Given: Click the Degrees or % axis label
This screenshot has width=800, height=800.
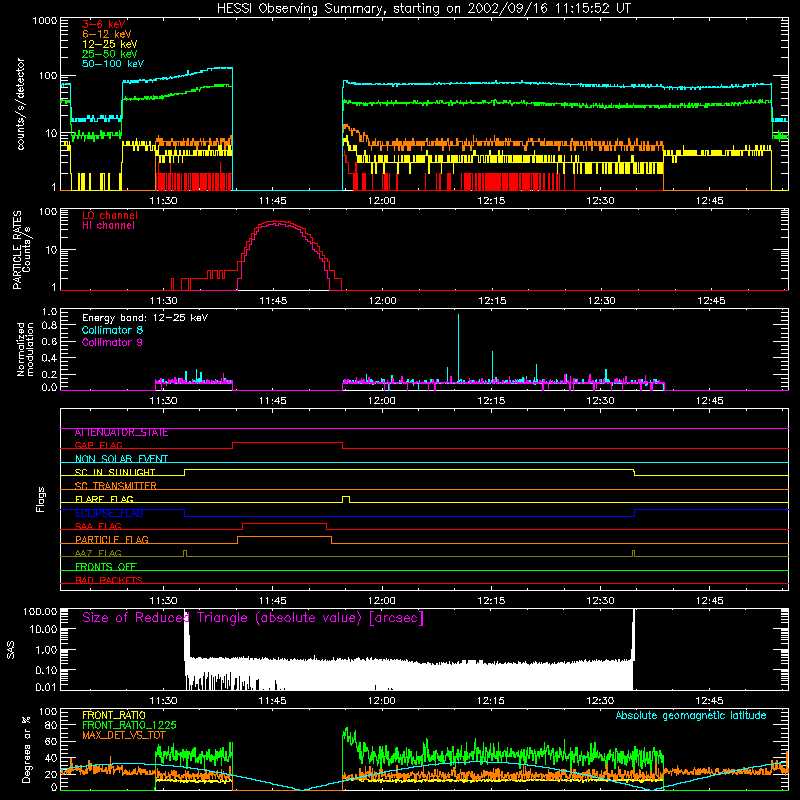Looking at the screenshot, I should pos(27,749).
